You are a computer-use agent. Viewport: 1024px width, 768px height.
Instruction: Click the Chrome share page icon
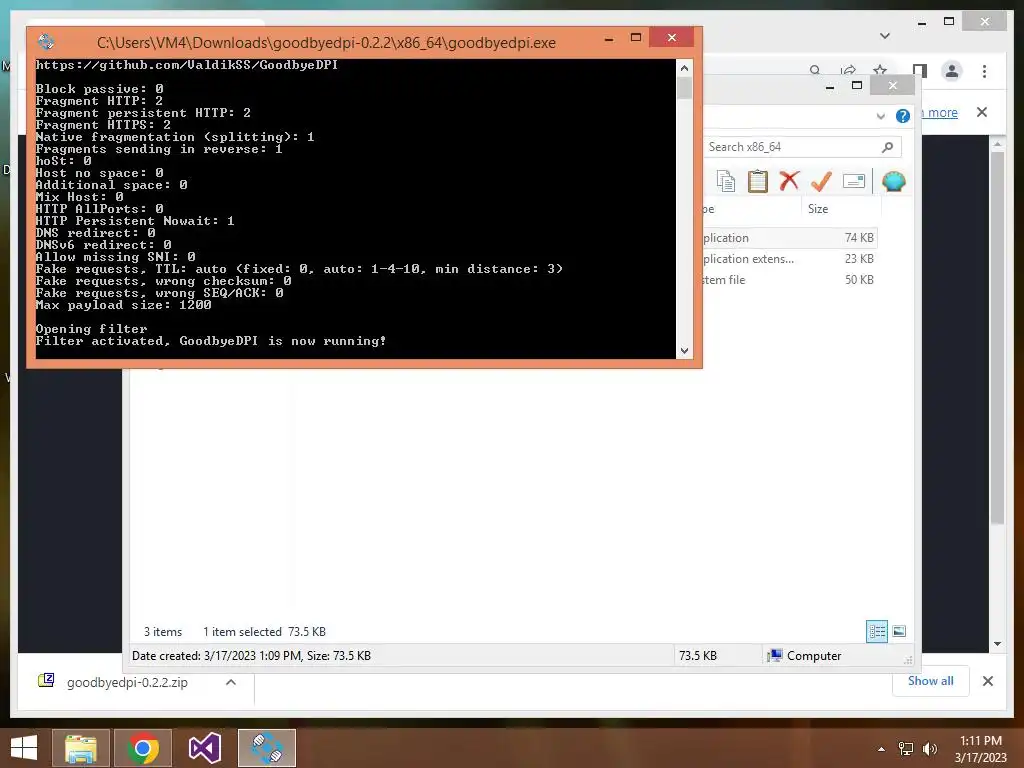(x=848, y=70)
